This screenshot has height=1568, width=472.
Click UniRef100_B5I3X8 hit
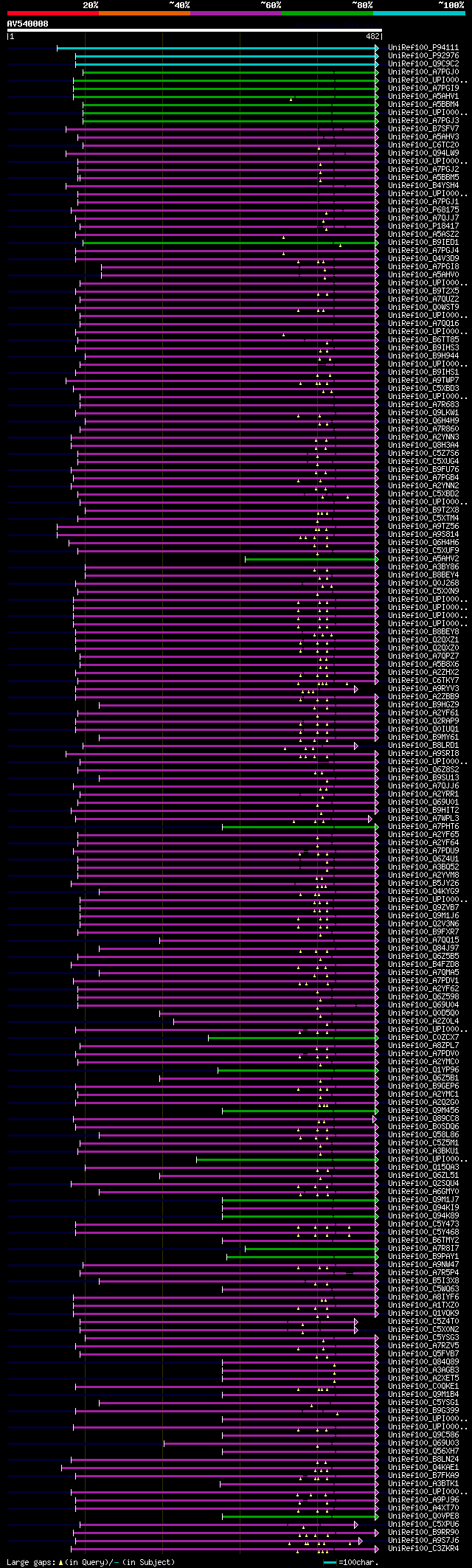pyautogui.click(x=423, y=1281)
